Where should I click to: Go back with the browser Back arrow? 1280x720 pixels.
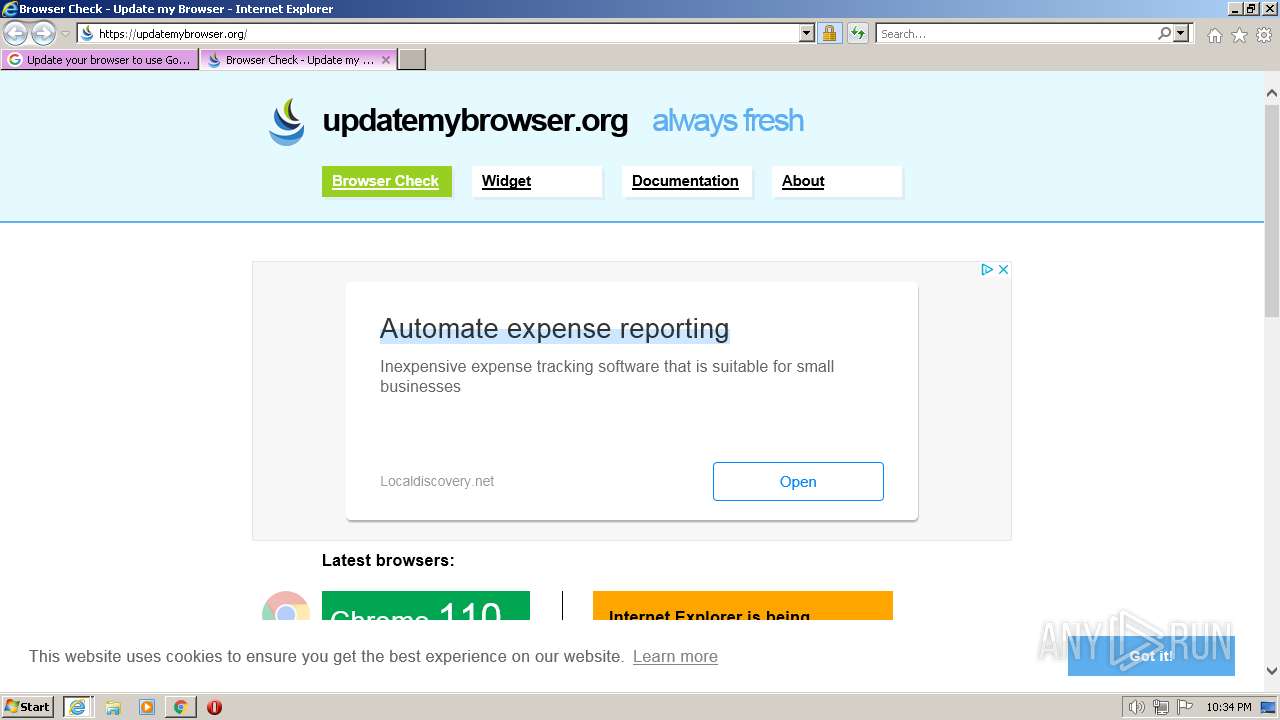(15, 34)
